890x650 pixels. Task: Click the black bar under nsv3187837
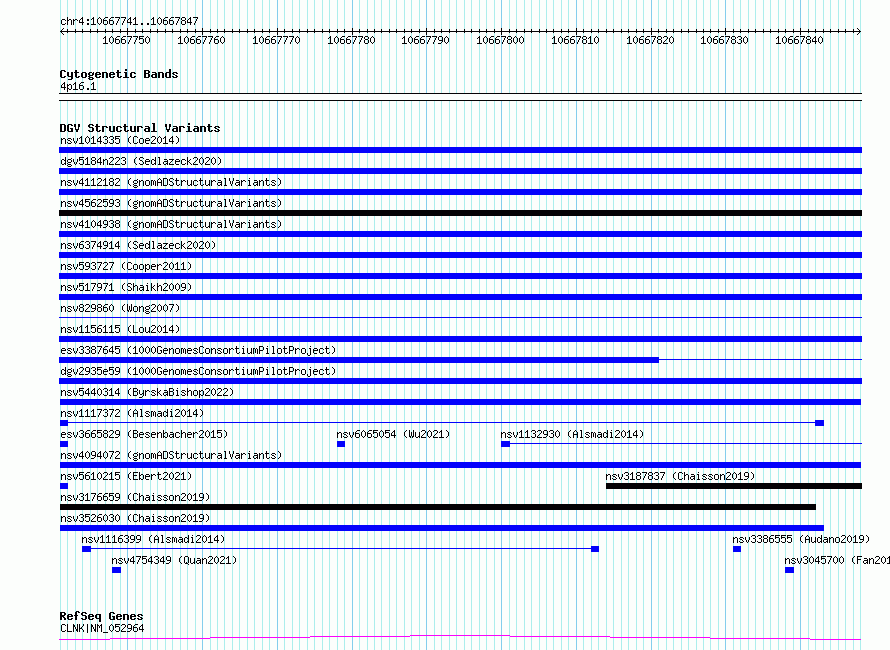(x=734, y=486)
